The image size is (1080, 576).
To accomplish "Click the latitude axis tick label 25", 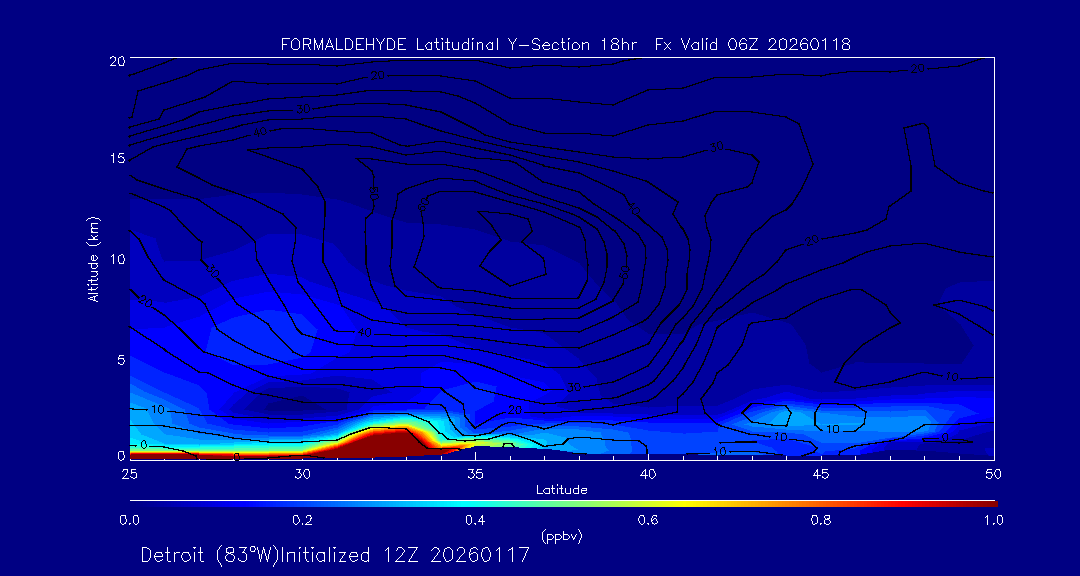I will pyautogui.click(x=129, y=474).
